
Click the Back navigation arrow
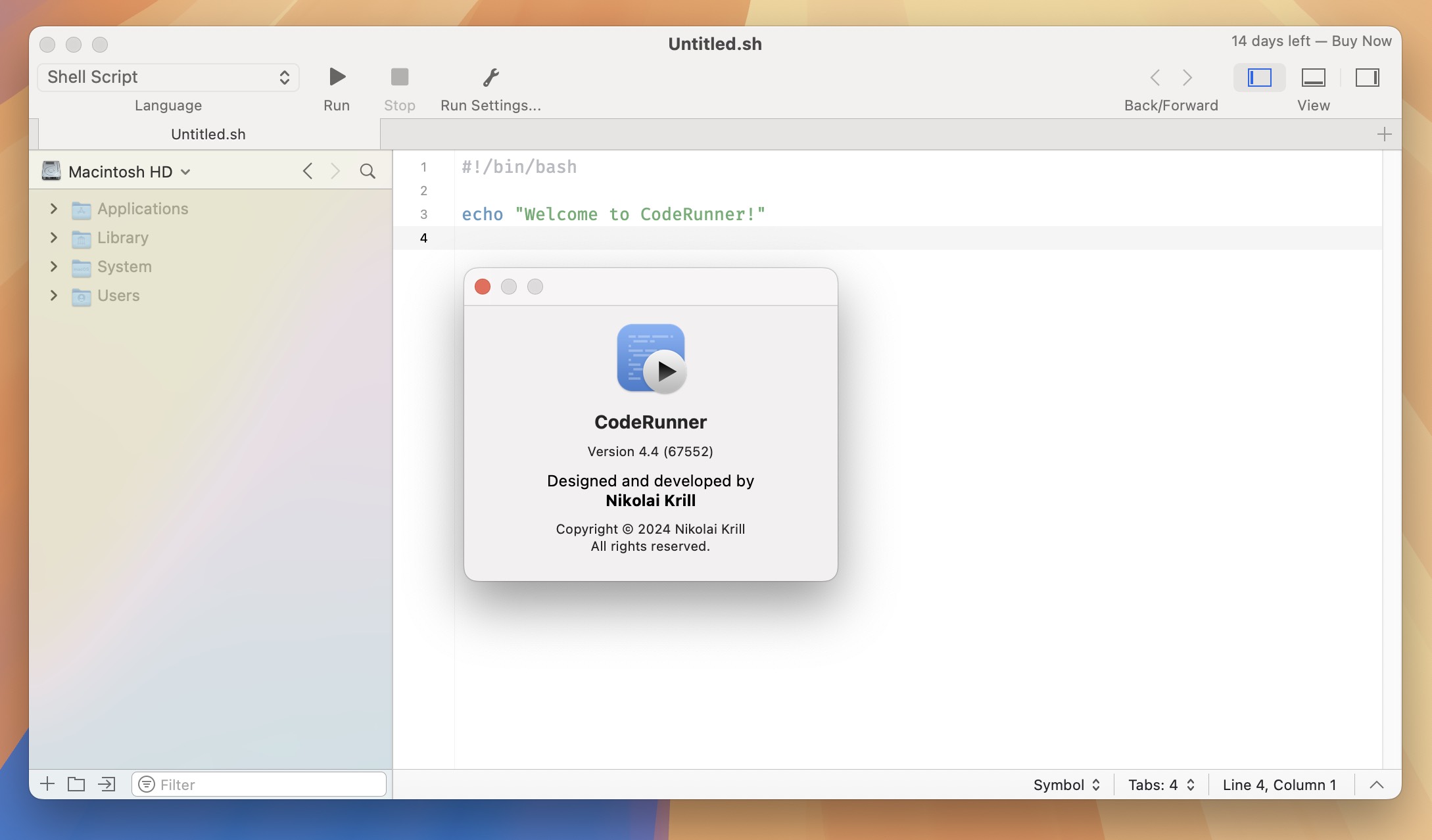[x=1154, y=76]
